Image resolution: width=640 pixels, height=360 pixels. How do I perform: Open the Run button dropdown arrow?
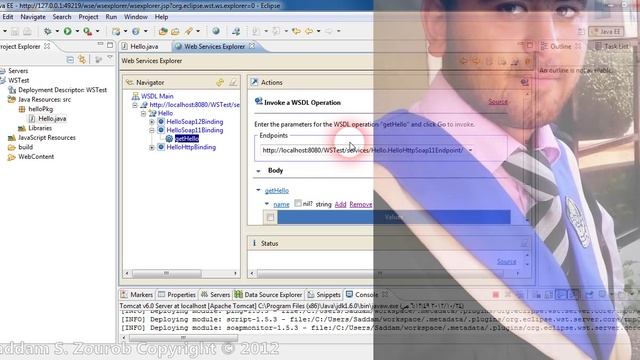[x=77, y=31]
